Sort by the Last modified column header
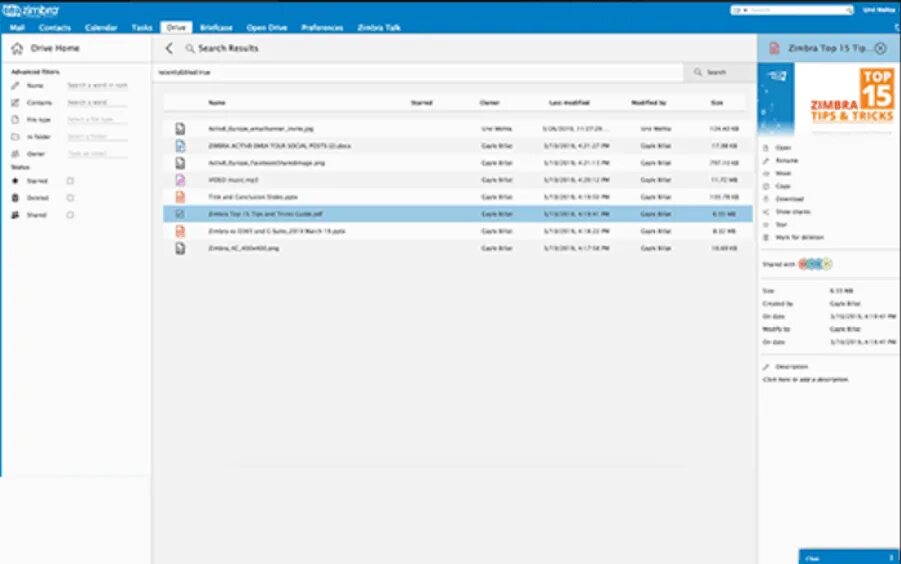 click(x=569, y=103)
